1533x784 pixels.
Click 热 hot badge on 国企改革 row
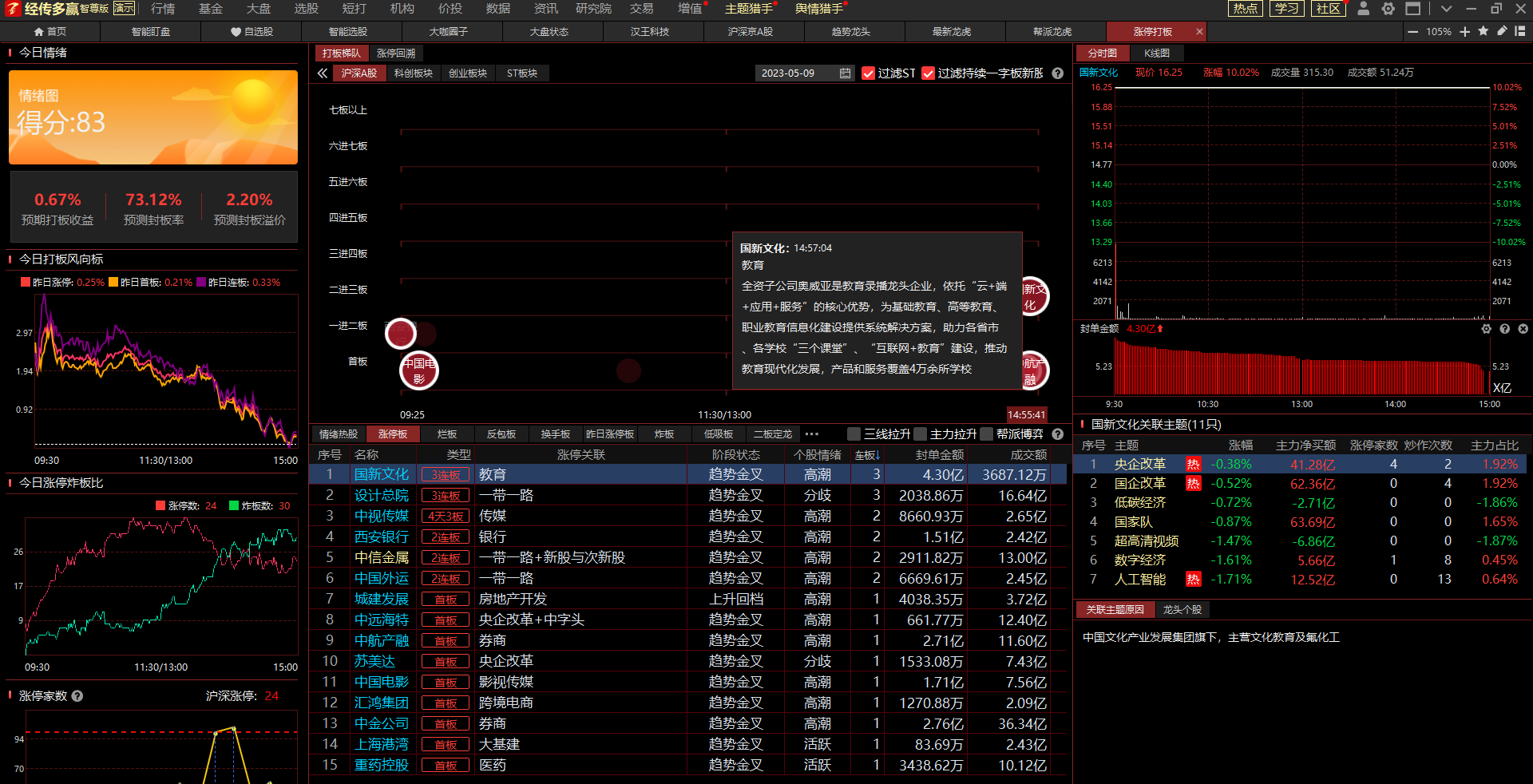pos(1193,484)
